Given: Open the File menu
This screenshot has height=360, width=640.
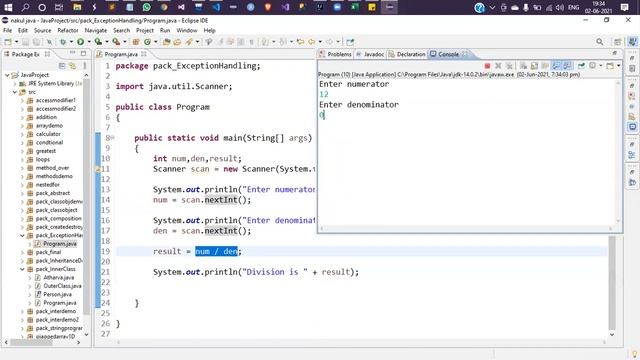Looking at the screenshot, I should [7, 31].
